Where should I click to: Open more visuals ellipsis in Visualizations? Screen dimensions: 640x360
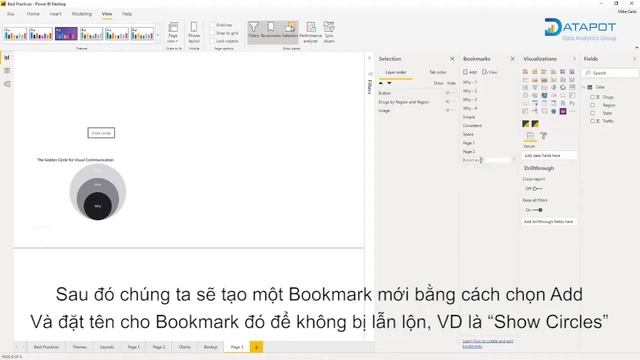click(x=572, y=111)
